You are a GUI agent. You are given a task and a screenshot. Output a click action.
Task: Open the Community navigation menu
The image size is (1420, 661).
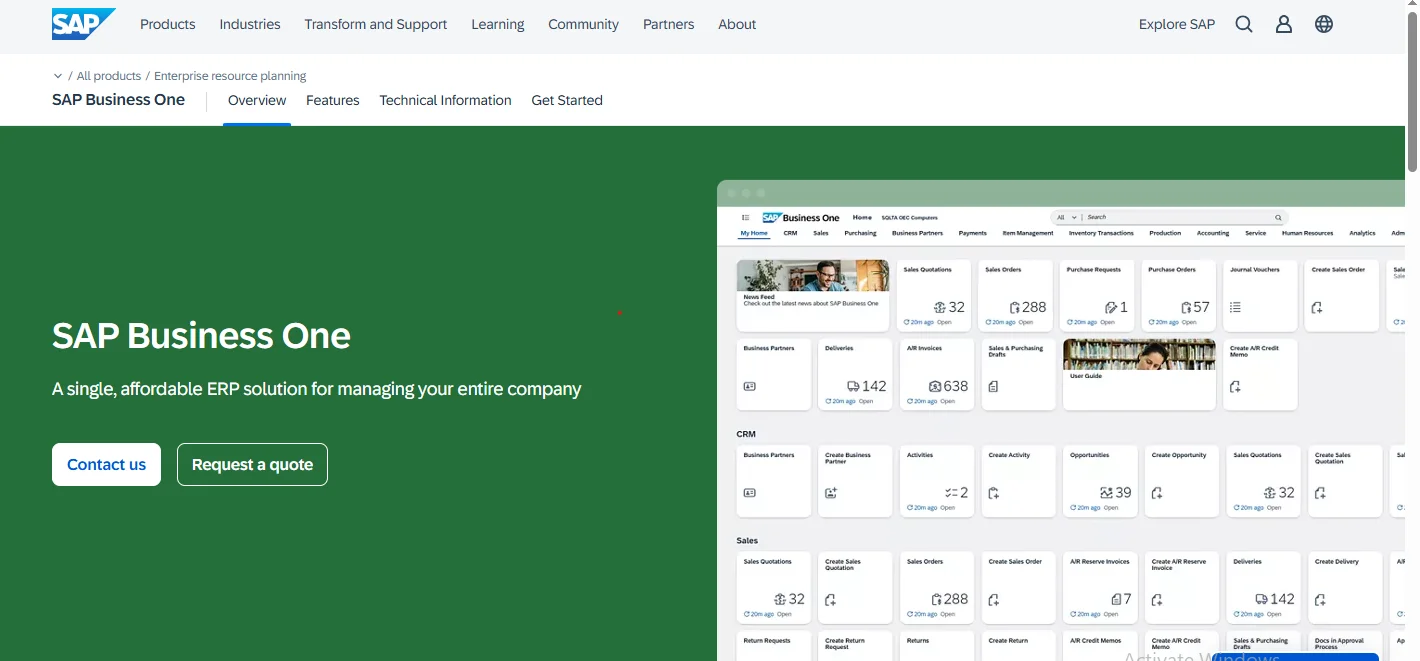583,24
